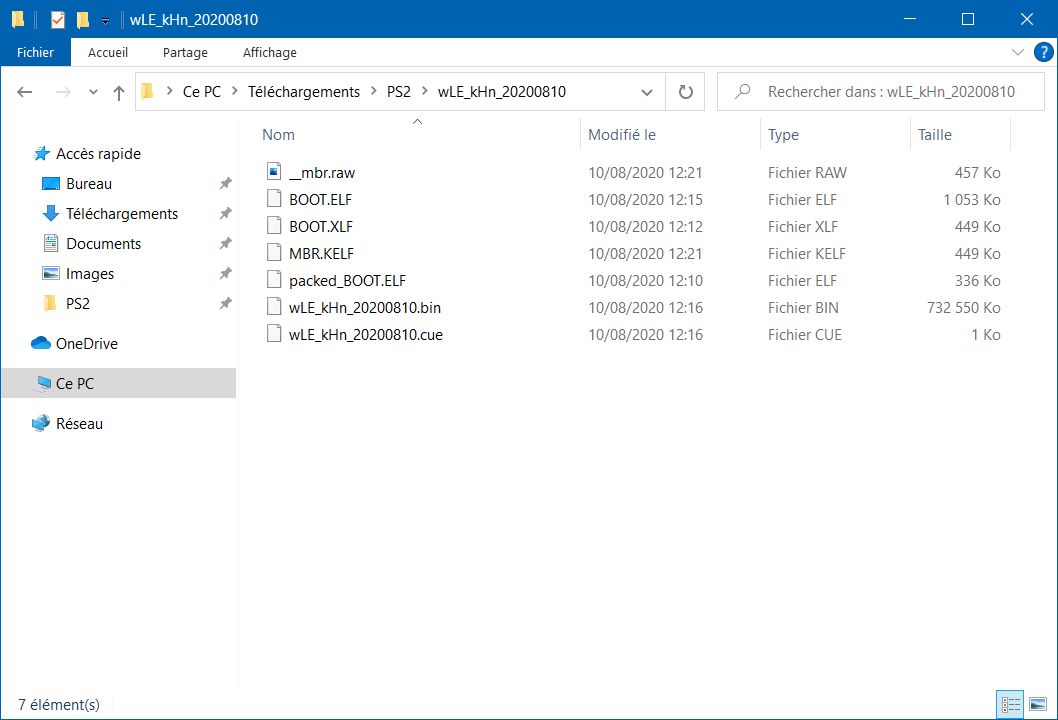Select OneDrive in the navigation pane

tap(86, 343)
